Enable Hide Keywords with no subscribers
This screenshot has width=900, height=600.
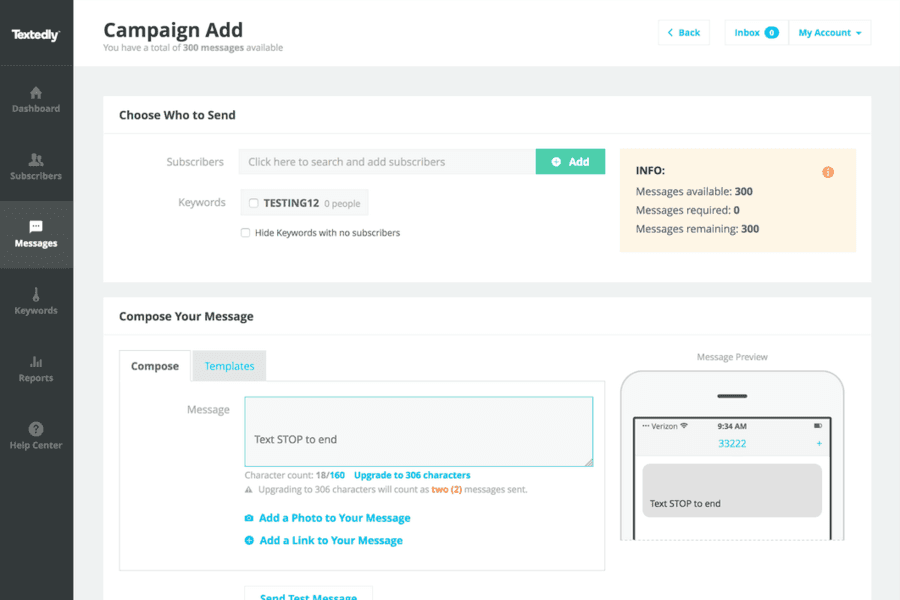coord(246,233)
